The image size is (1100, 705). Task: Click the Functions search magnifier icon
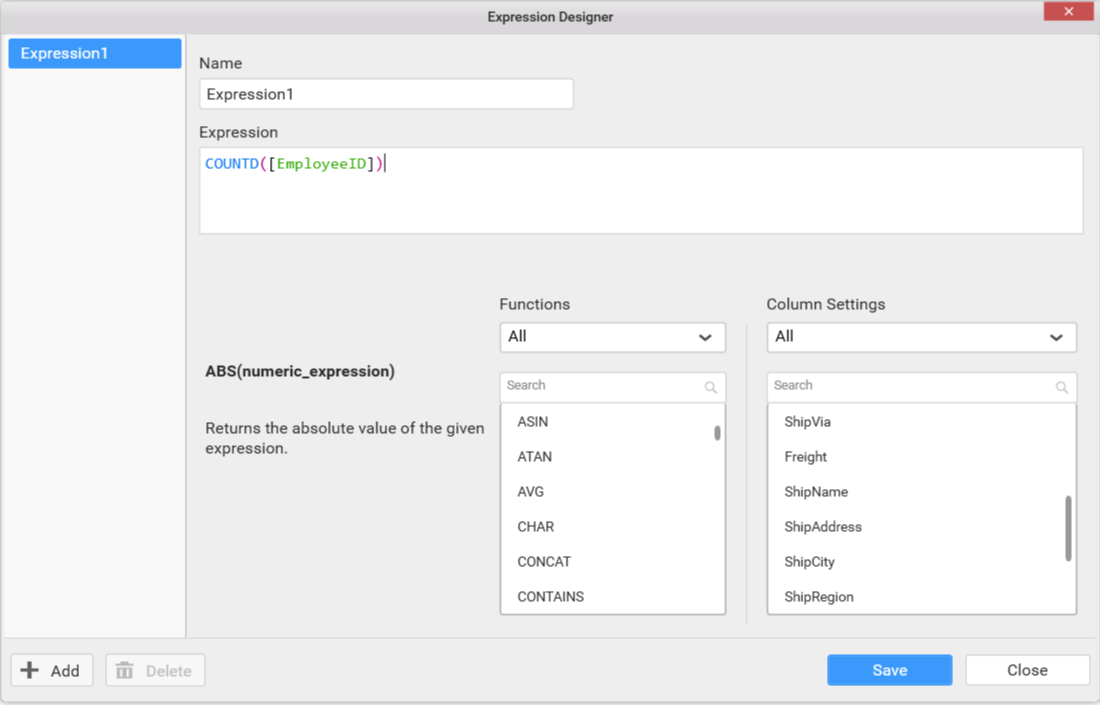(x=710, y=387)
